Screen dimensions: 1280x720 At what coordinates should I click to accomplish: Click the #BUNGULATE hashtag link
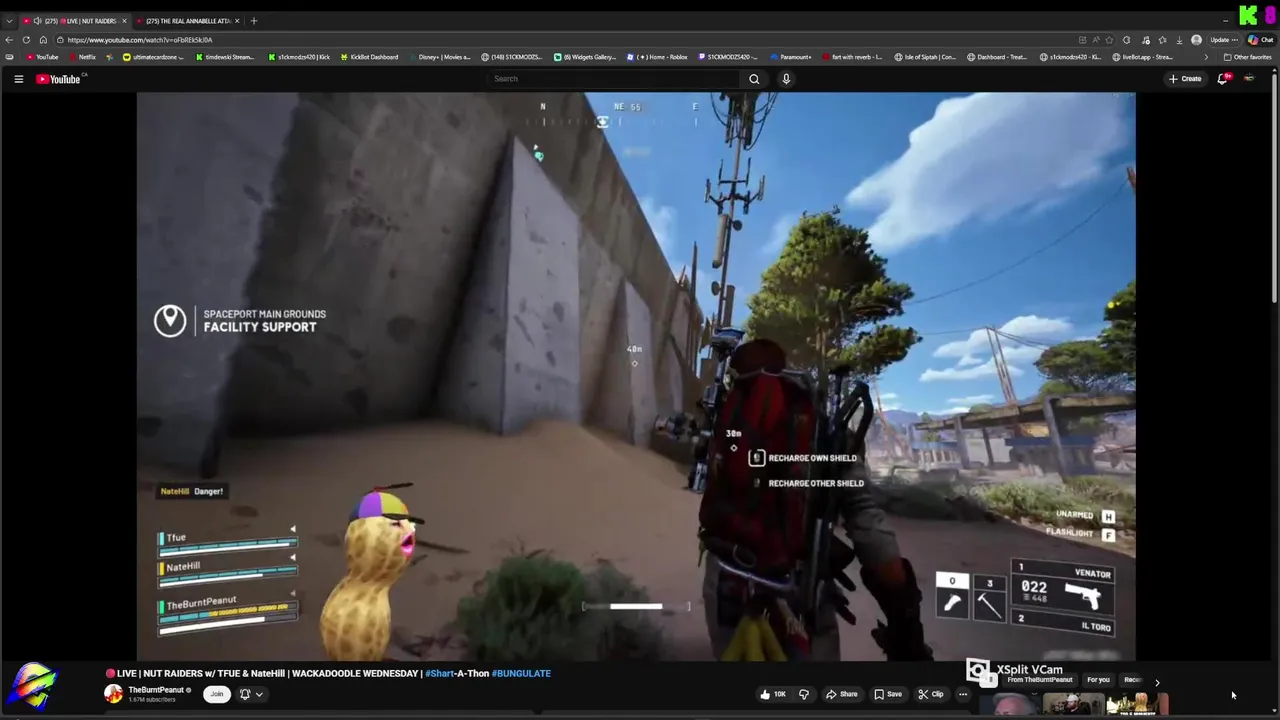coord(521,673)
